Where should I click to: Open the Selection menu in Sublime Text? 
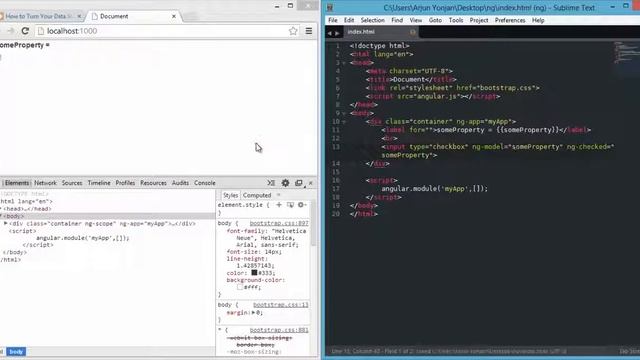point(373,20)
